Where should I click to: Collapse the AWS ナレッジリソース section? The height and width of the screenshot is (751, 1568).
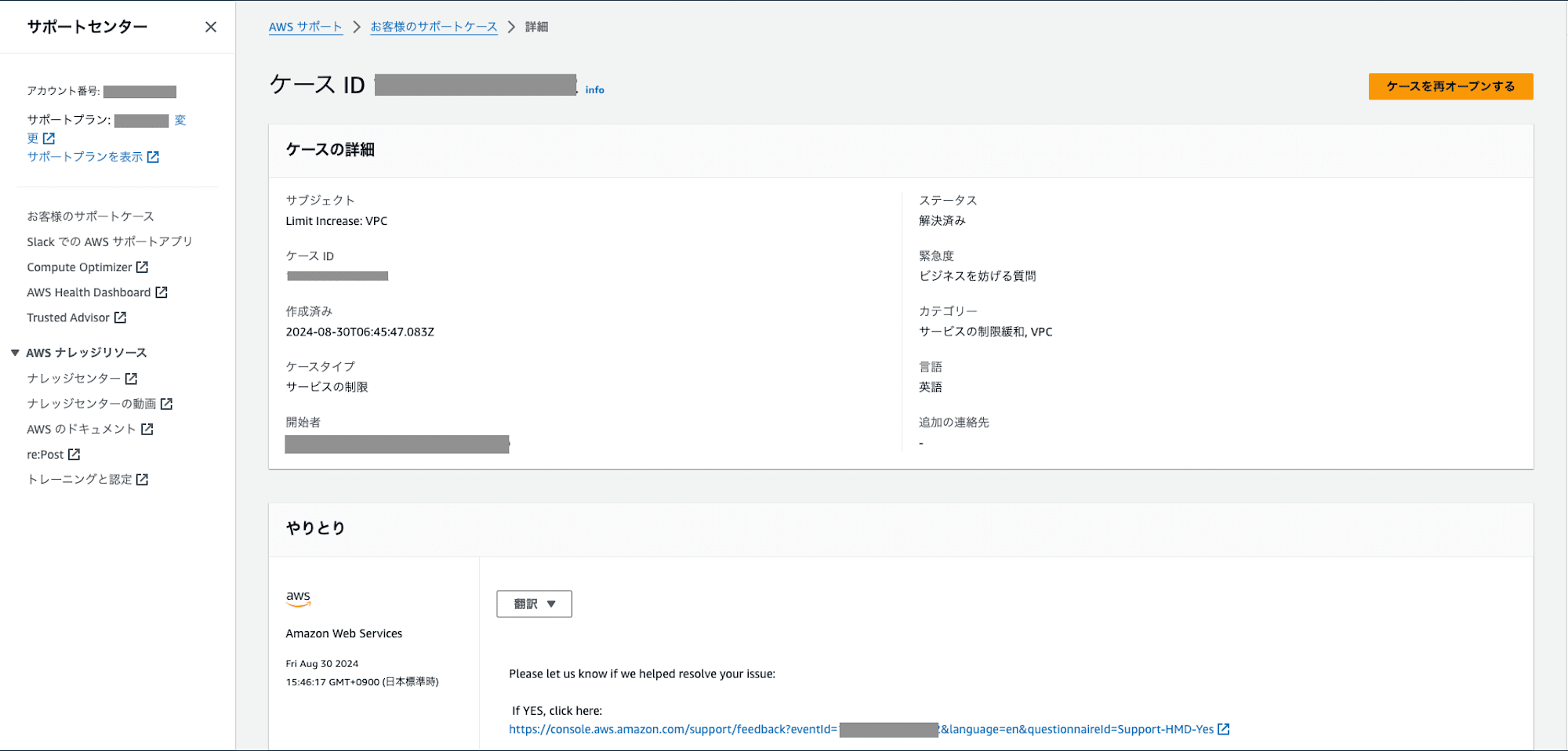[15, 353]
